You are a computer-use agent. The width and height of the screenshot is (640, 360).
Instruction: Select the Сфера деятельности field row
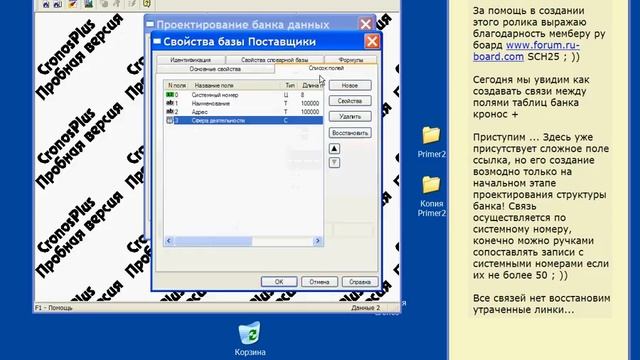click(x=243, y=120)
